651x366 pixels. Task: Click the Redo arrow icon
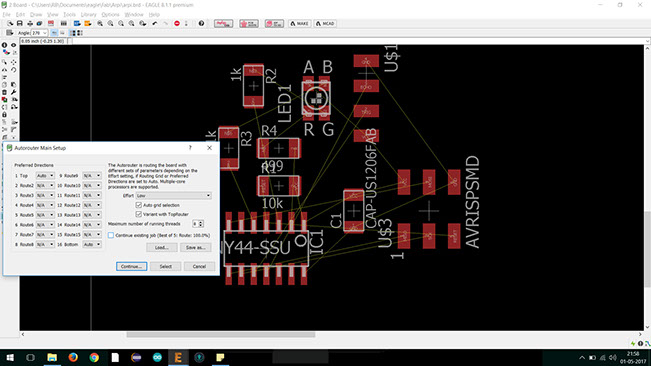coord(165,24)
